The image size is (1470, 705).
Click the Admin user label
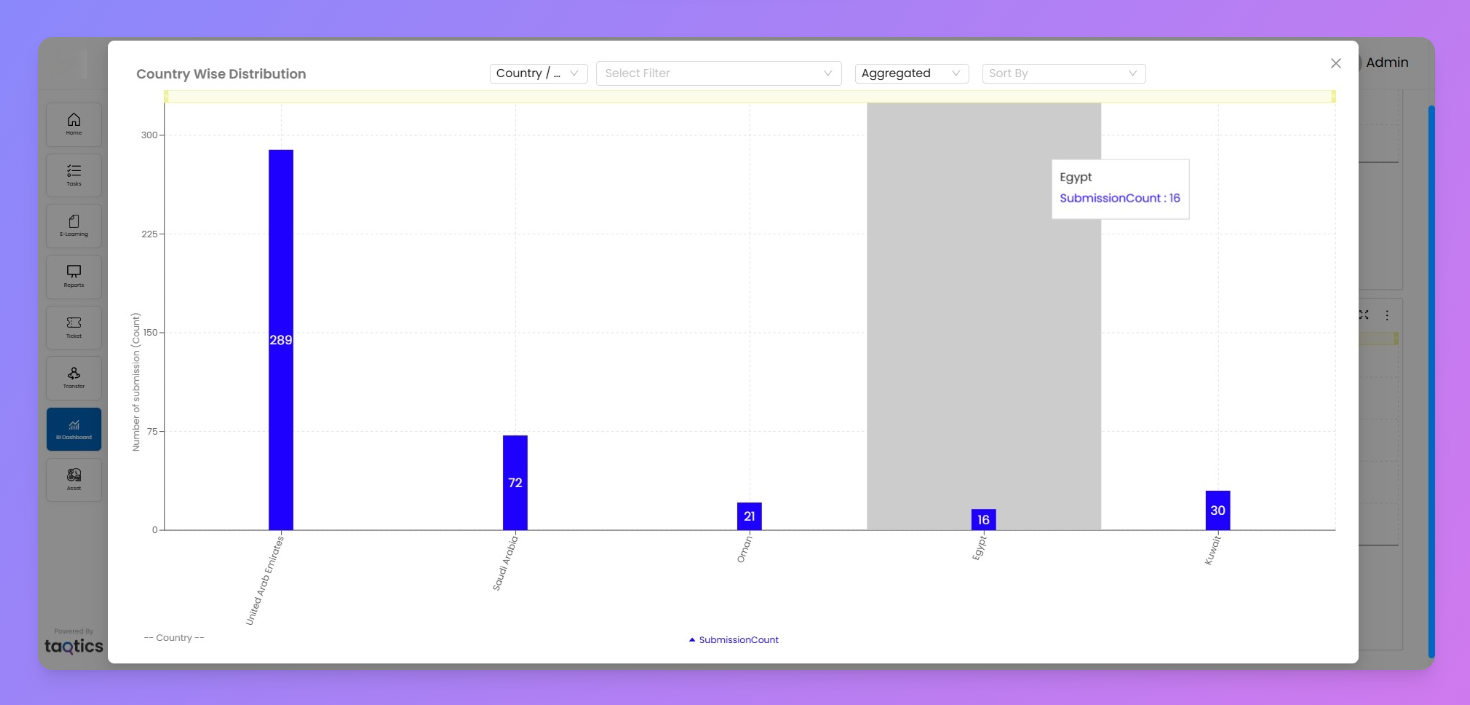click(1387, 62)
